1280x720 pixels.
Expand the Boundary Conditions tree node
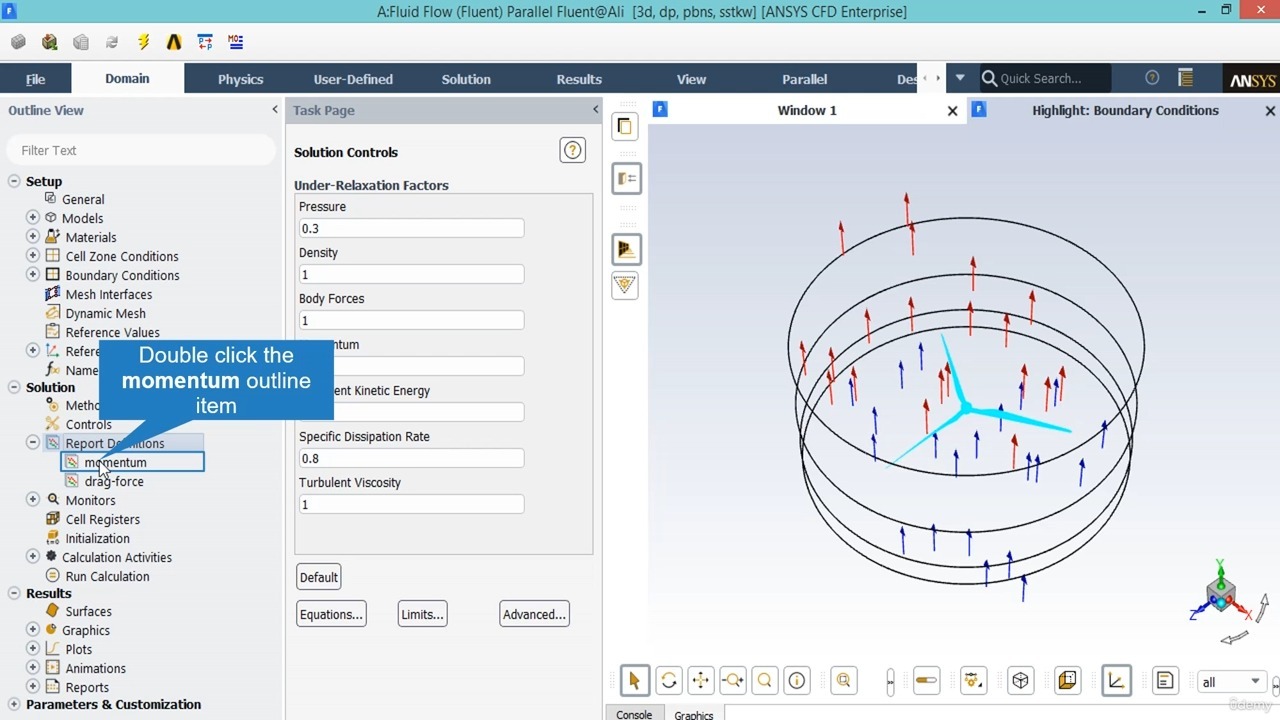pos(33,275)
